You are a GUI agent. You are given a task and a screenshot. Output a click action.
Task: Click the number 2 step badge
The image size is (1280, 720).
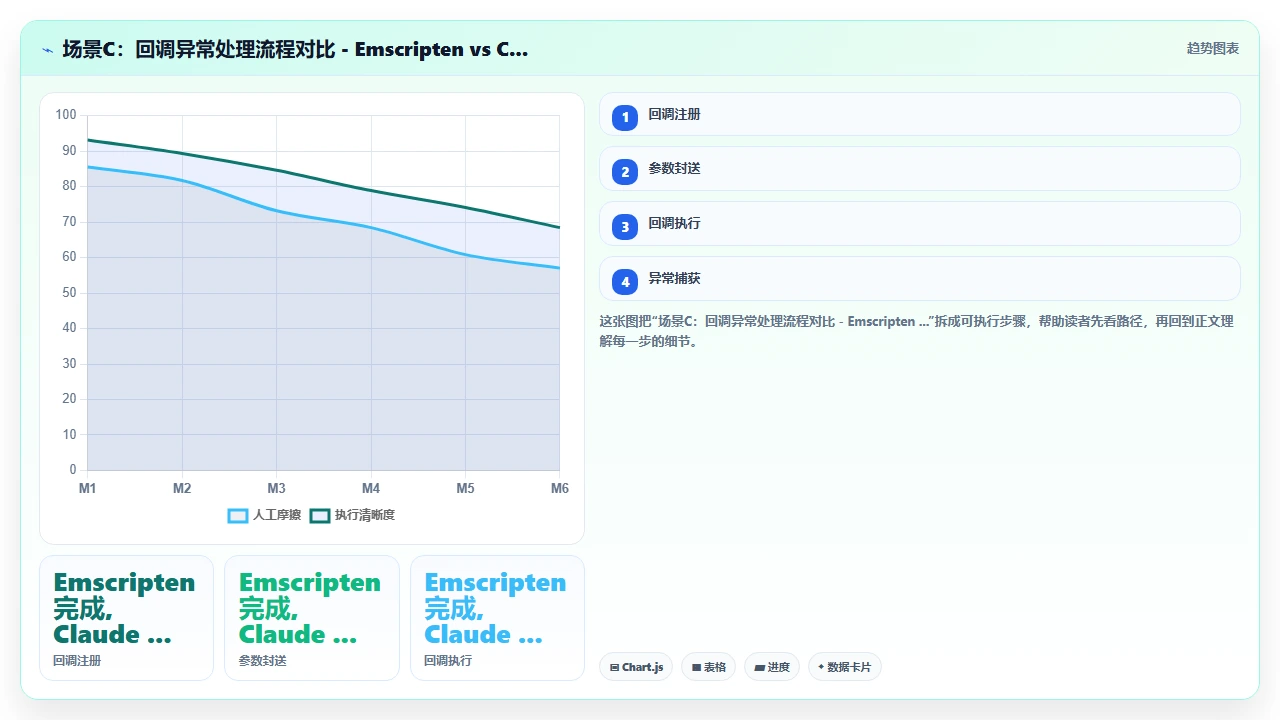(625, 172)
